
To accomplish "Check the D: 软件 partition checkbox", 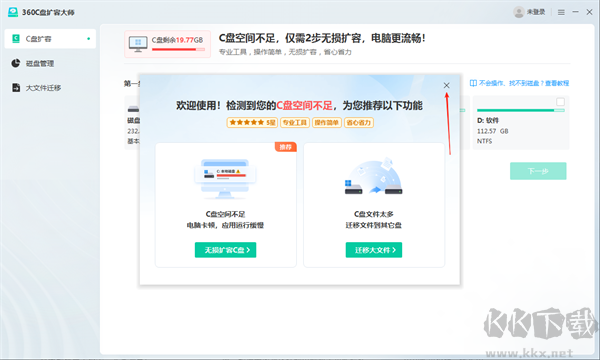I will pos(560,102).
